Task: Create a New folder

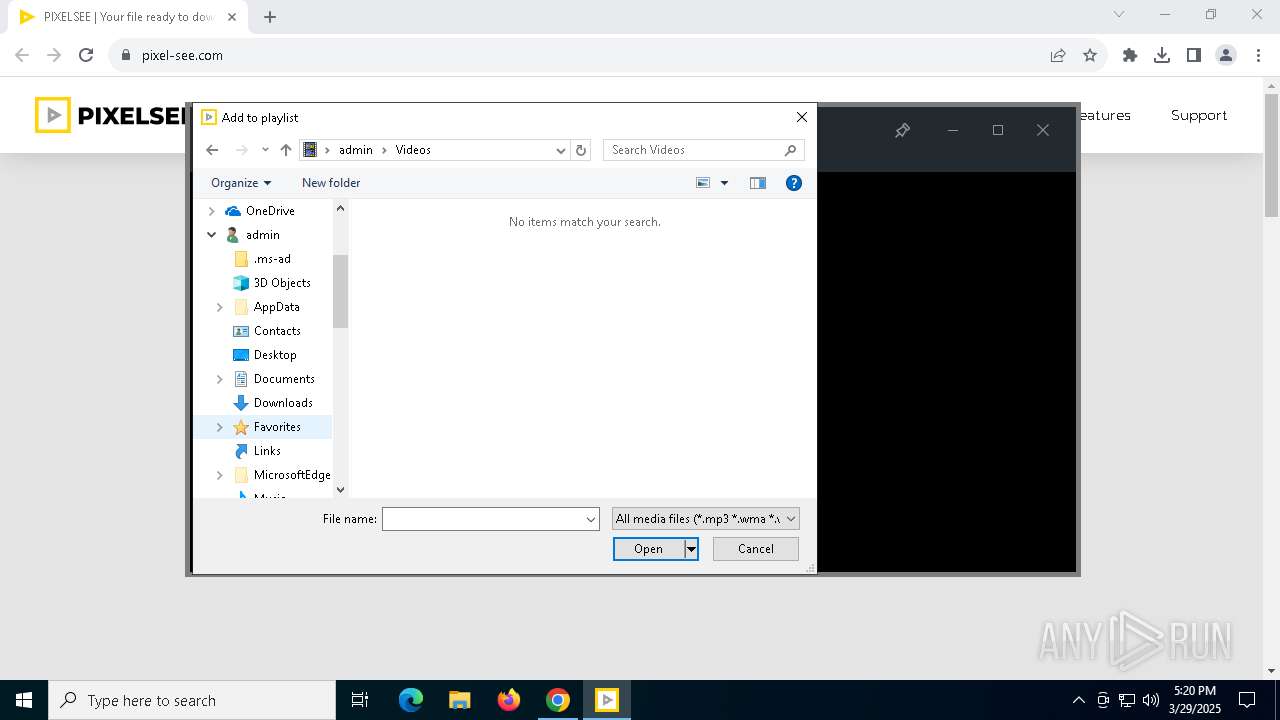Action: click(331, 183)
